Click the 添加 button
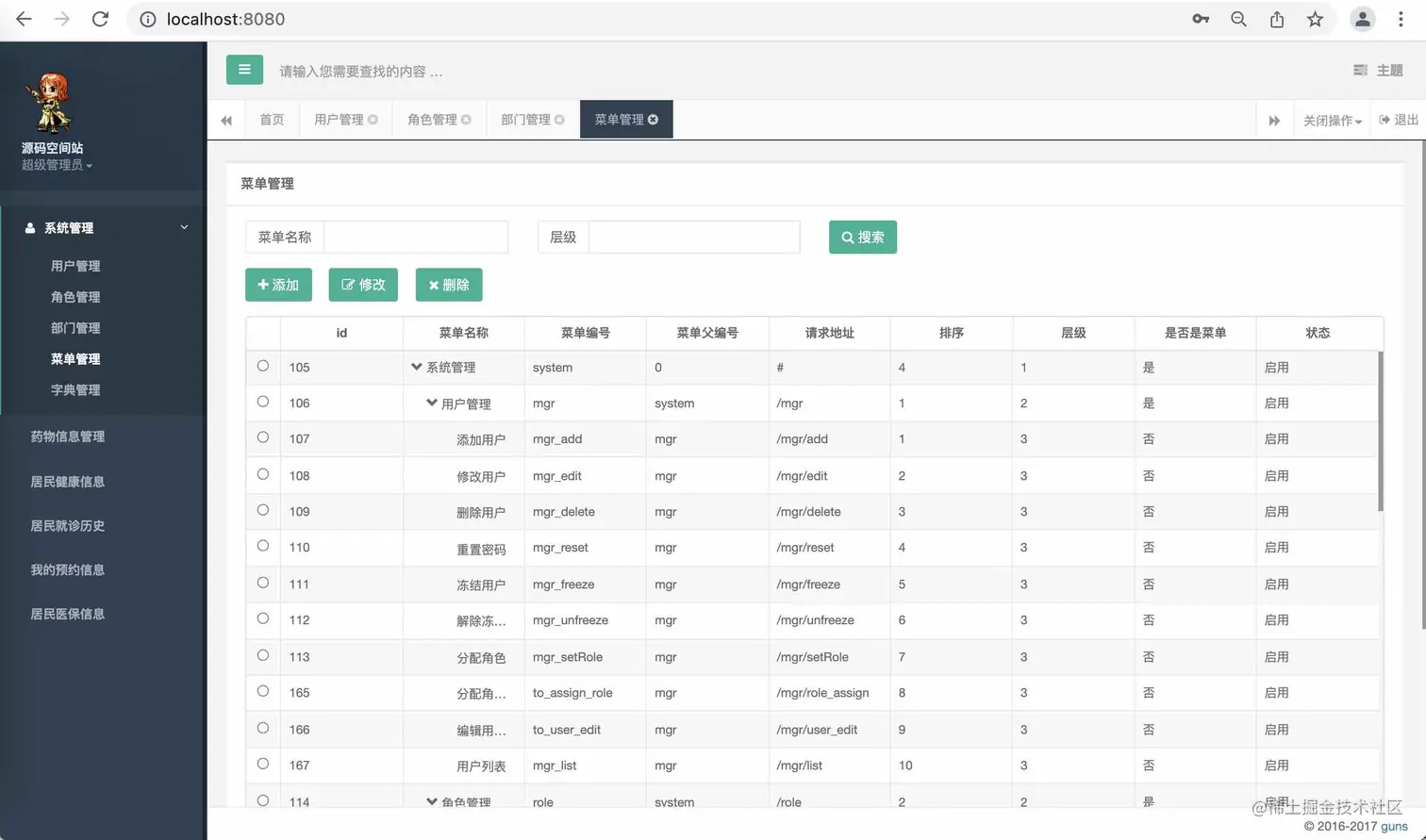The height and width of the screenshot is (840, 1426). click(x=278, y=285)
